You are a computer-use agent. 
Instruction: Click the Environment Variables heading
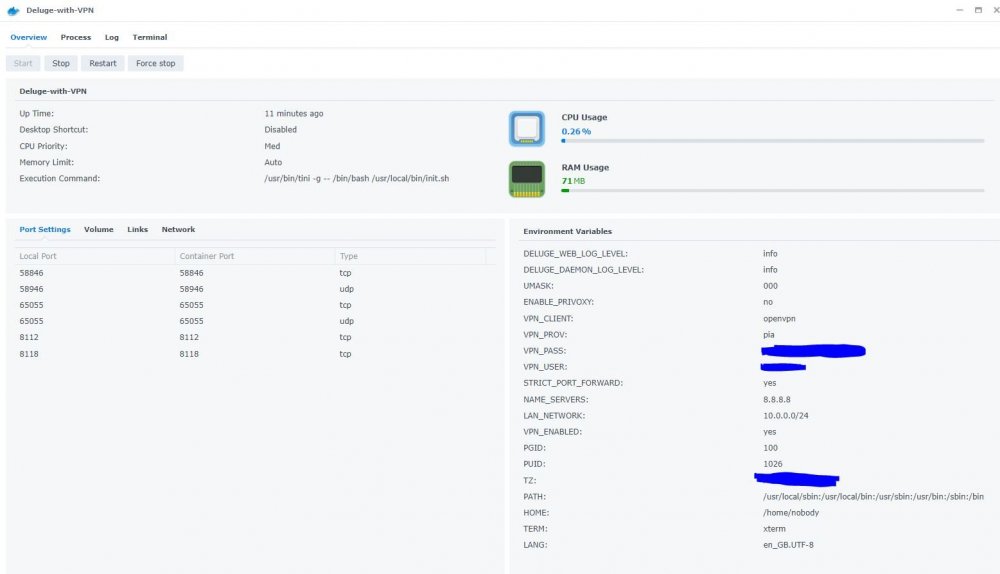click(x=567, y=232)
